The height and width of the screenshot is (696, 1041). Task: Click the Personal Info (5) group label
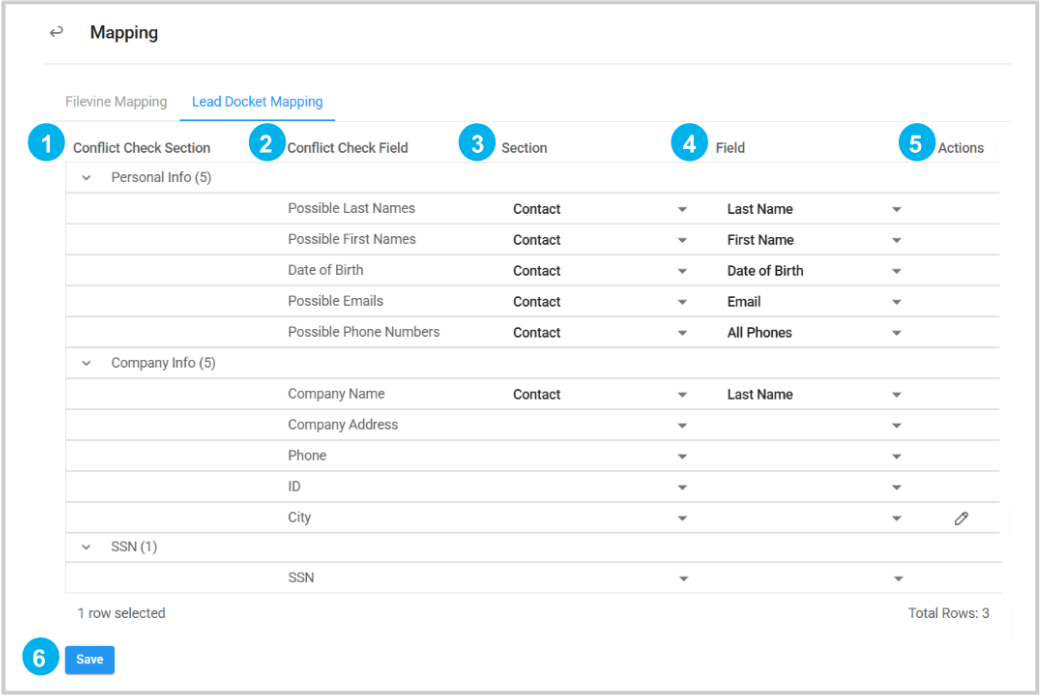click(161, 177)
